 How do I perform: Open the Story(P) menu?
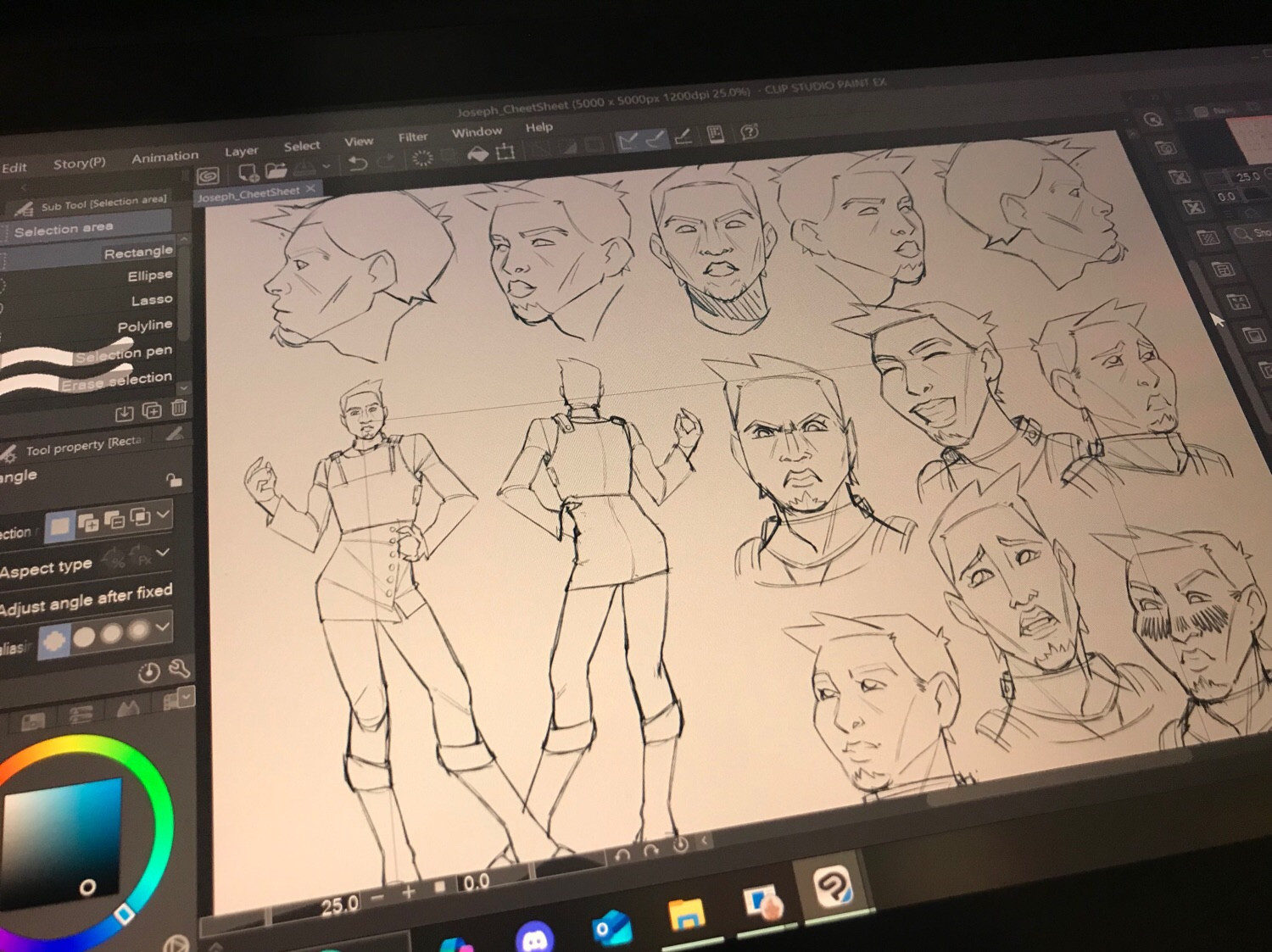79,163
